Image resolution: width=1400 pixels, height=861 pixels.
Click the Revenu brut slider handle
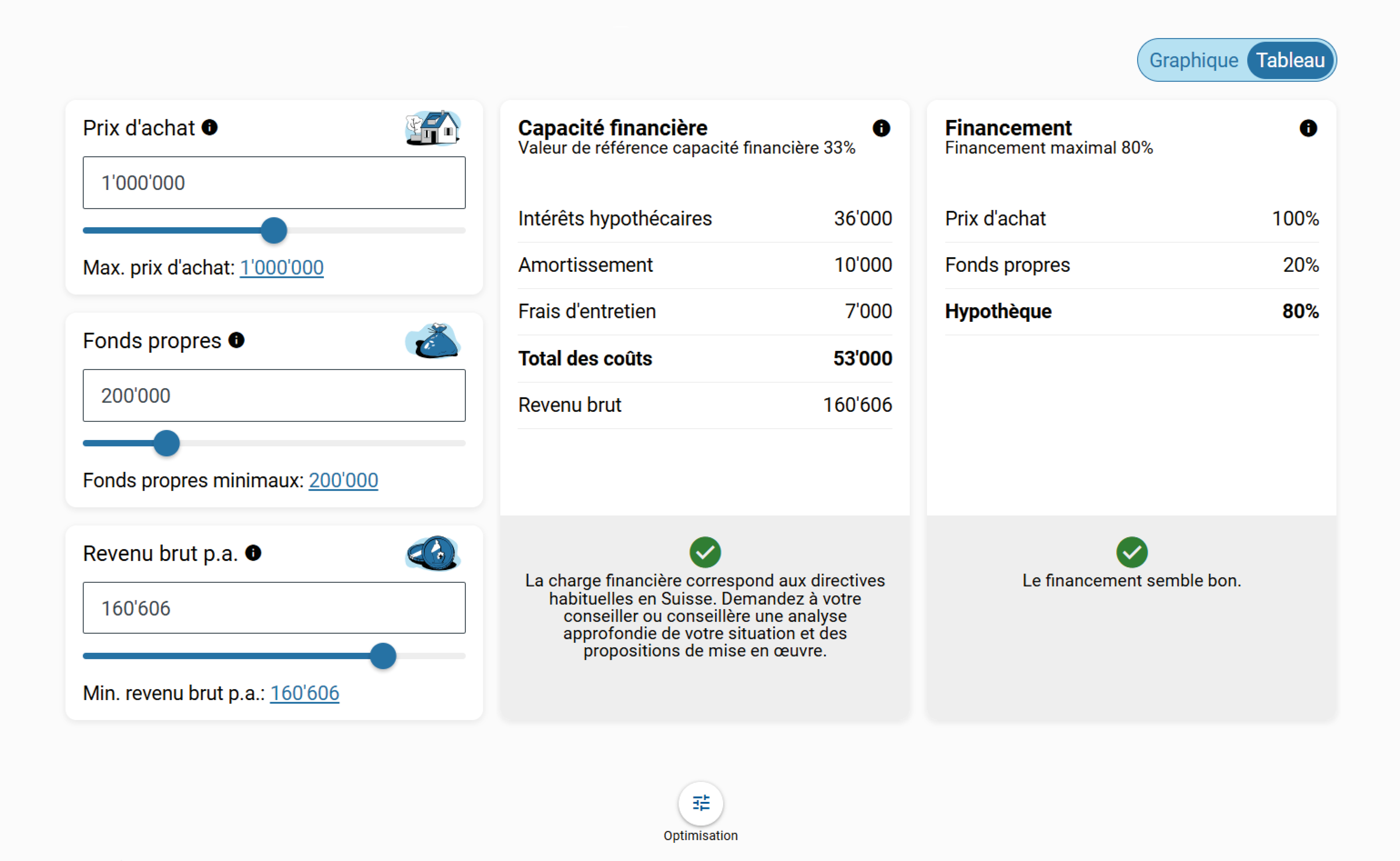coord(383,656)
